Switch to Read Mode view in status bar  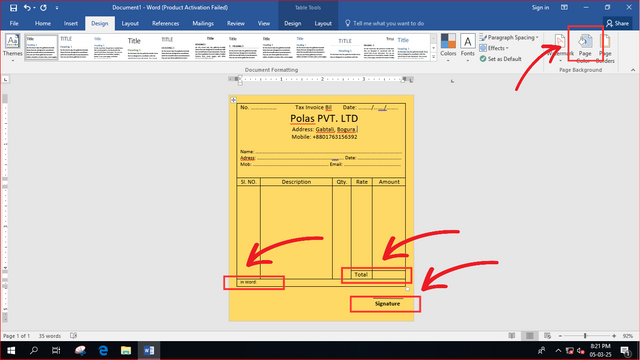(512, 336)
